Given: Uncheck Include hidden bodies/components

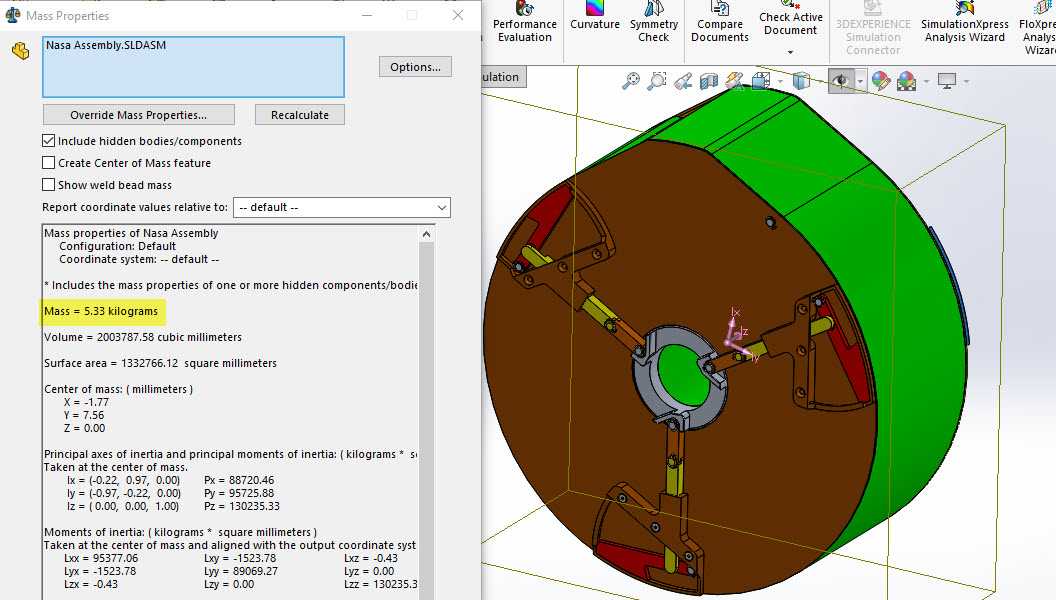Looking at the screenshot, I should pyautogui.click(x=48, y=141).
